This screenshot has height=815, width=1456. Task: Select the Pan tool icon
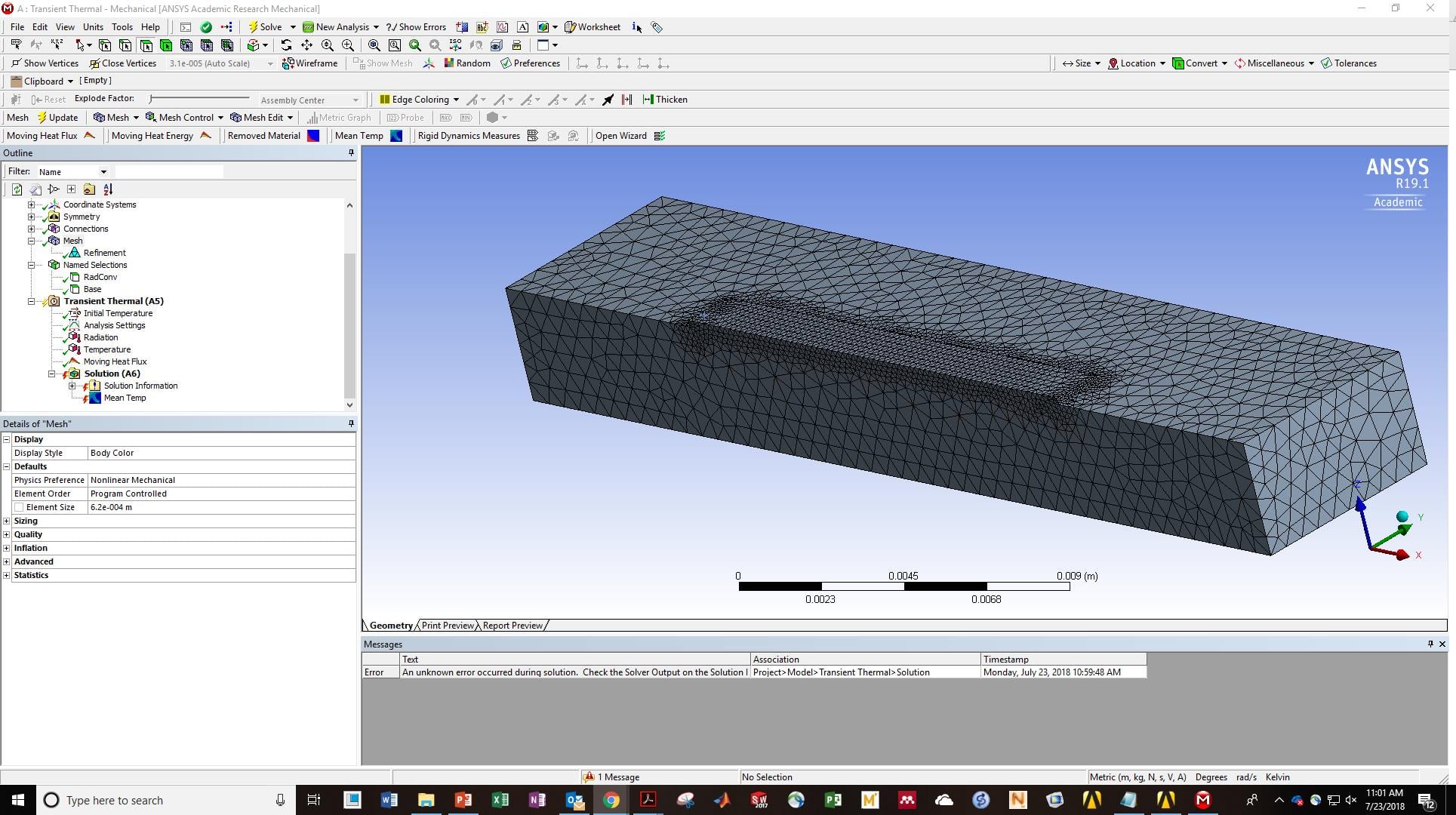[x=306, y=45]
